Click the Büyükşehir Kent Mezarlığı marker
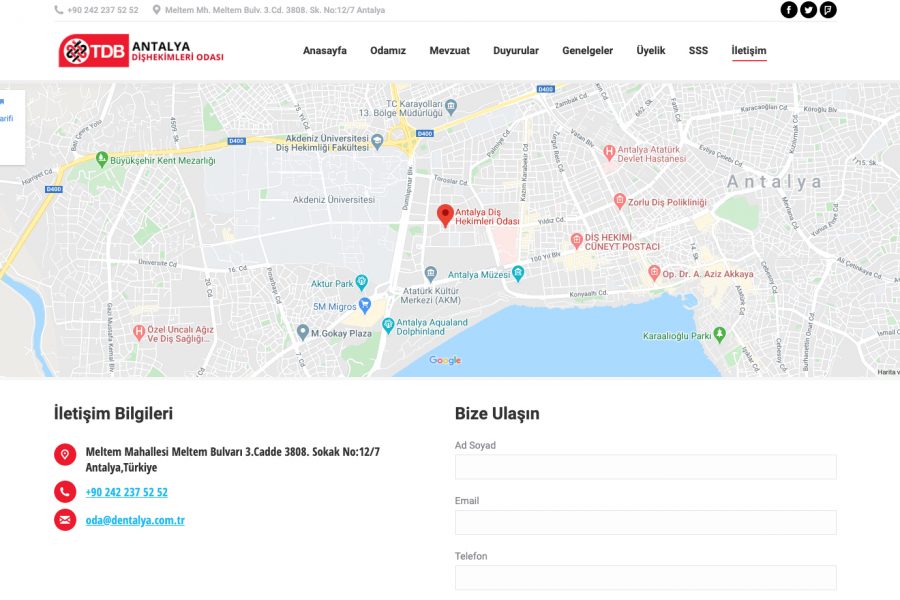Viewport: 900px width, 600px height. pos(101,160)
